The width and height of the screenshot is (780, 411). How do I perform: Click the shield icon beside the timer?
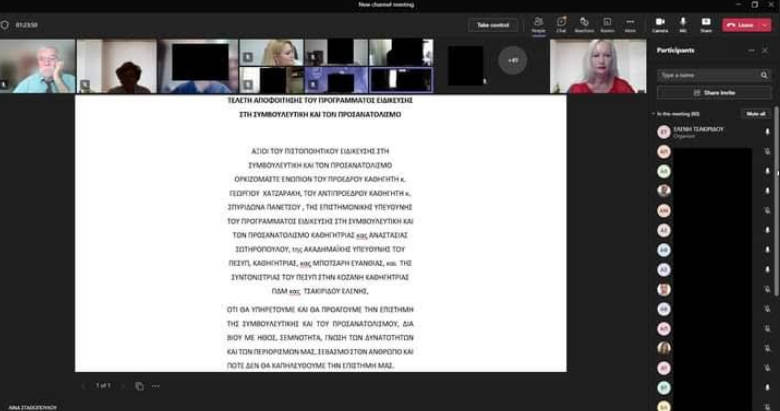5,24
